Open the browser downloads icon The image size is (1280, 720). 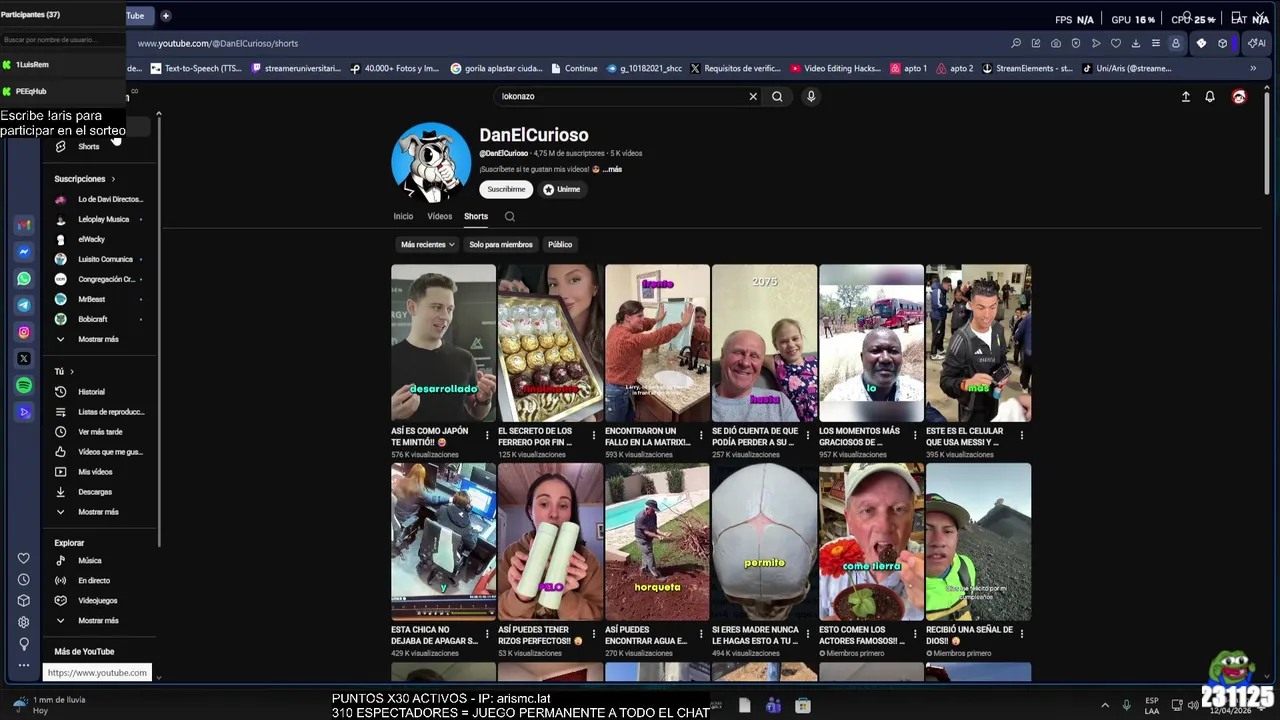[1136, 43]
